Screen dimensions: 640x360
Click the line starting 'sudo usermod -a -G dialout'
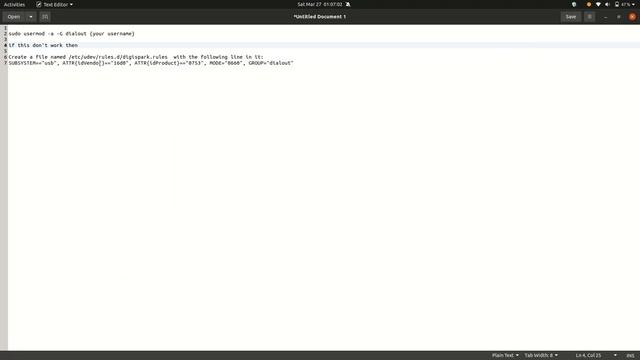tap(71, 33)
